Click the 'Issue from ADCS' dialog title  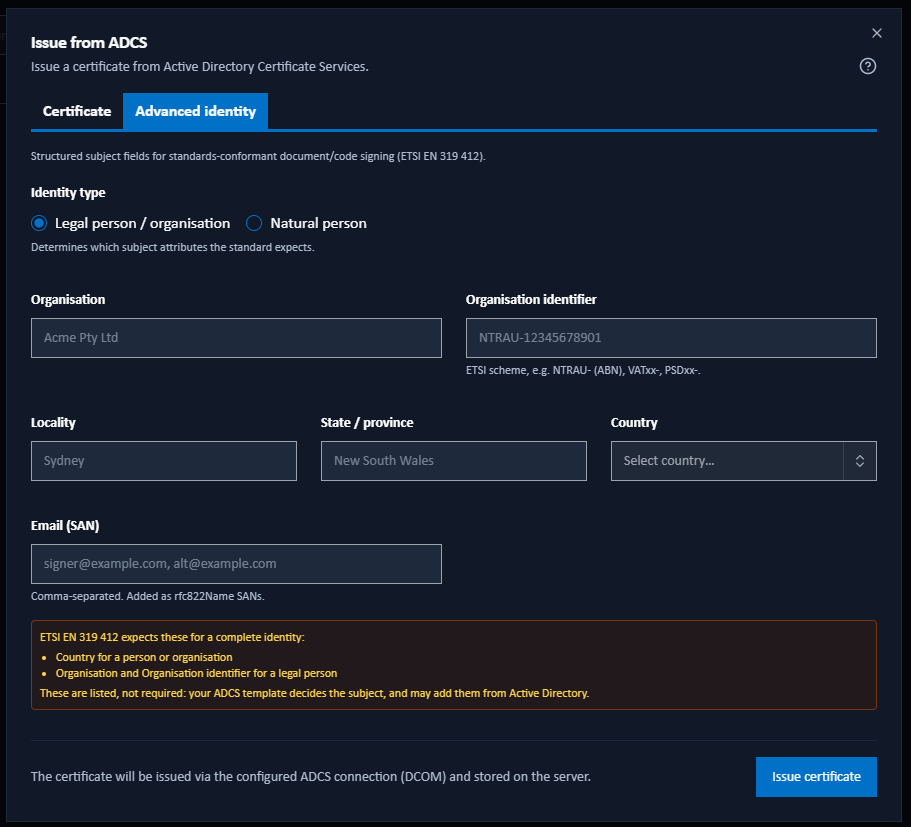coord(89,42)
